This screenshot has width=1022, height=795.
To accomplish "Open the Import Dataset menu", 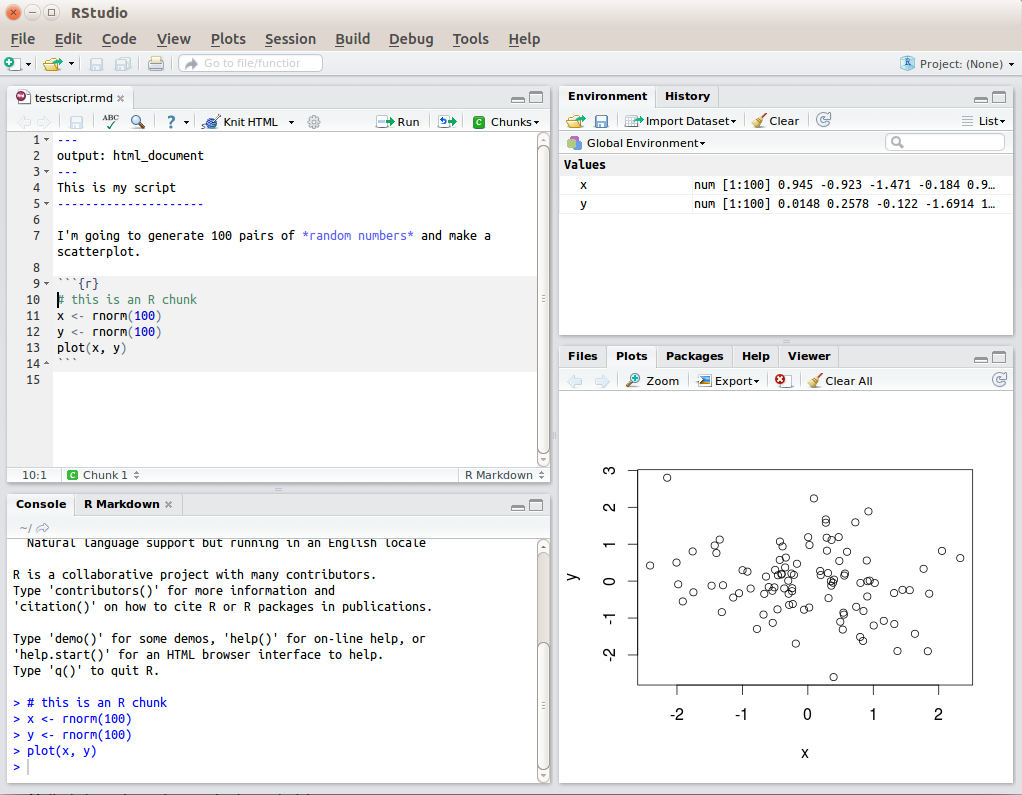I will click(680, 120).
